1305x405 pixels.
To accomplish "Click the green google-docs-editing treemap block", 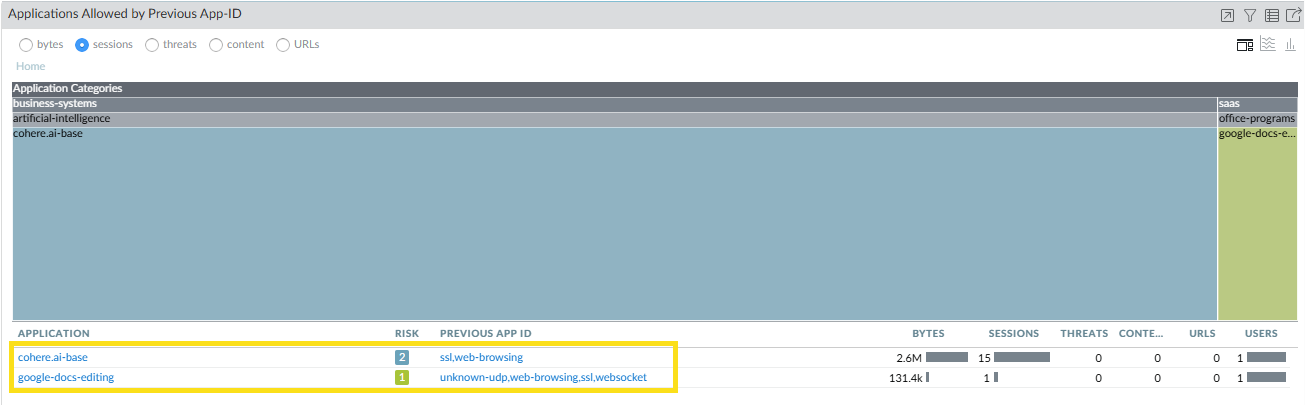I will 1256,223.
